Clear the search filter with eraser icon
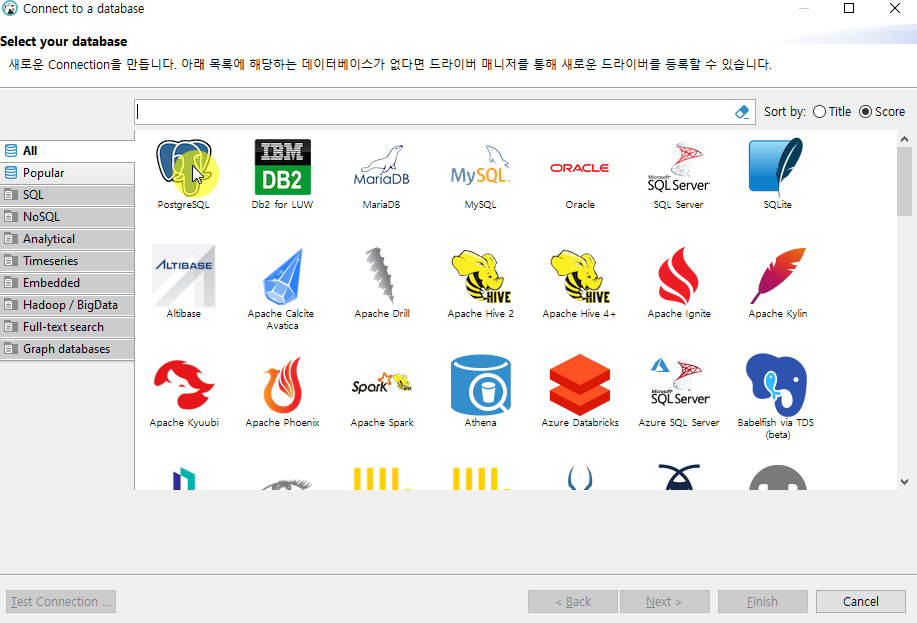Viewport: 917px width, 623px height. coord(742,112)
